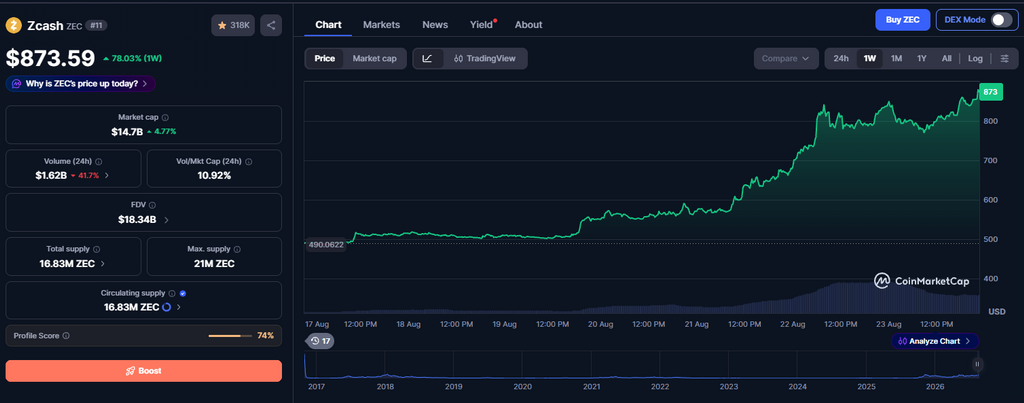Open the Markets tab

click(381, 24)
